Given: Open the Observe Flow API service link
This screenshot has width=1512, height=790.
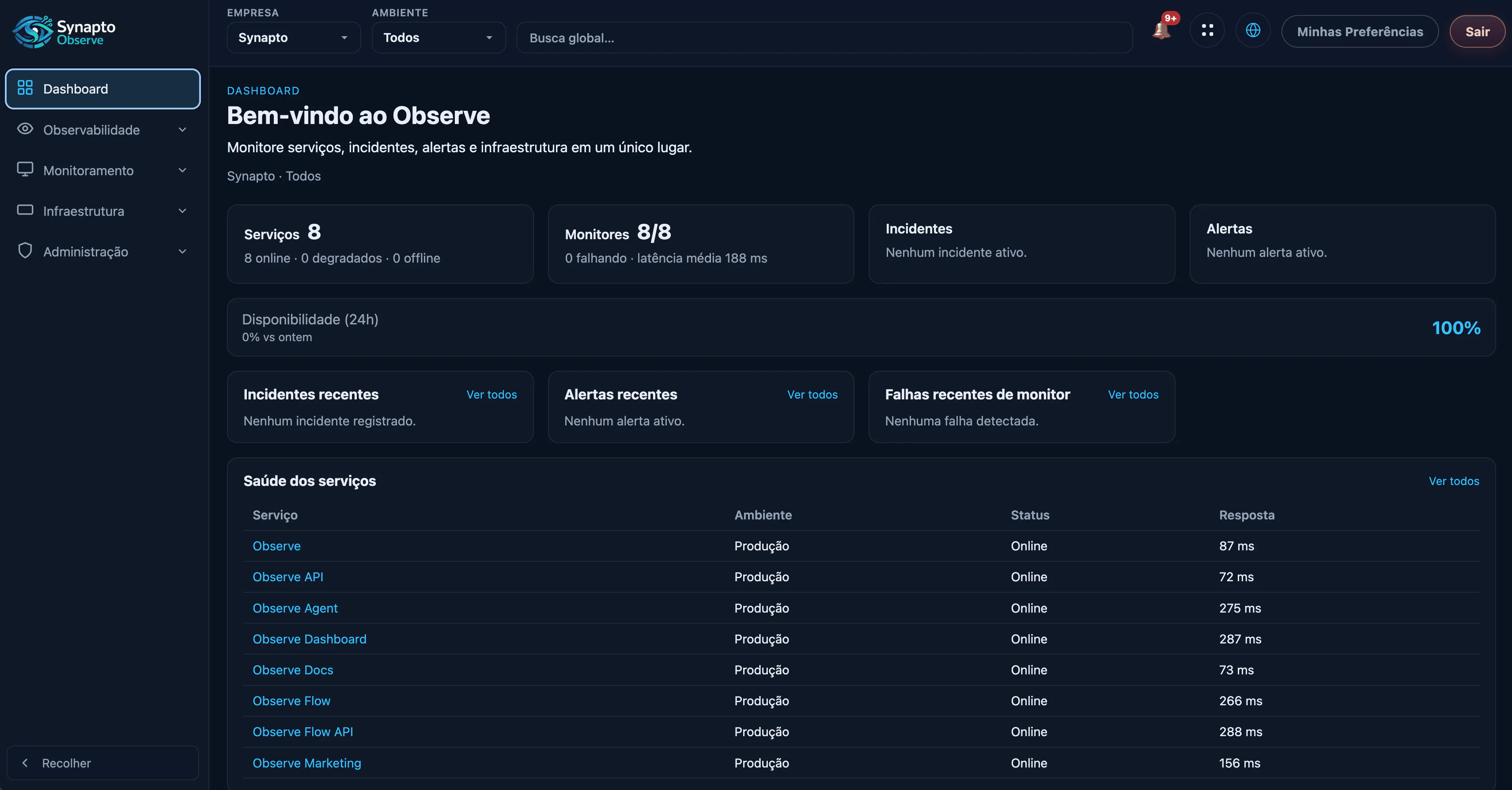Looking at the screenshot, I should pyautogui.click(x=303, y=732).
